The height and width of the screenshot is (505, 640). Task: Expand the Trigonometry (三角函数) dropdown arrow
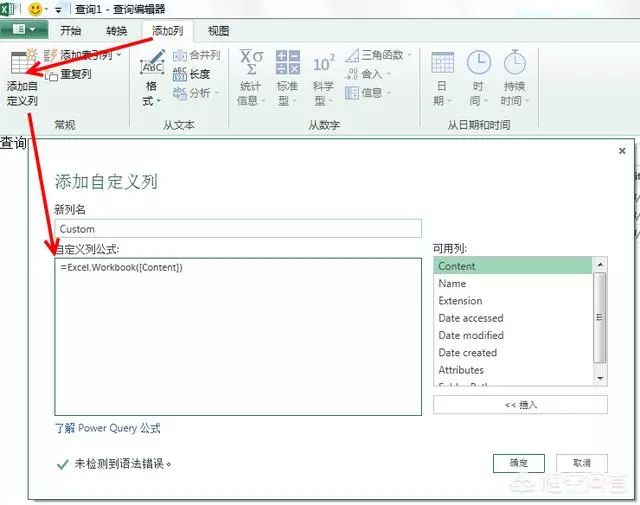(x=410, y=55)
